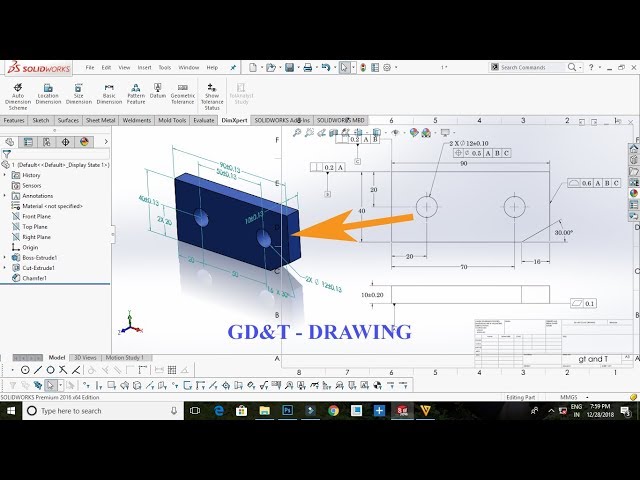The width and height of the screenshot is (640, 480).
Task: Select the Location Dimension tool
Action: pyautogui.click(x=48, y=93)
